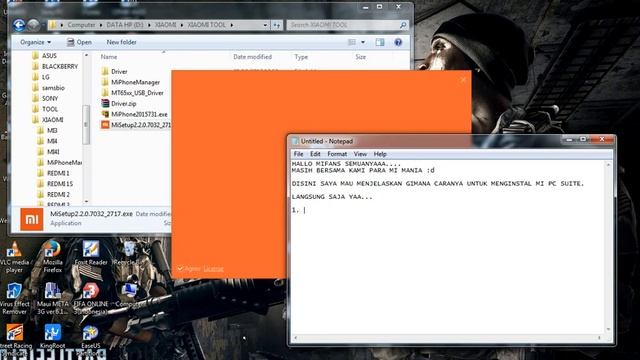
Task: Sort by Date modified column header
Action: [252, 57]
